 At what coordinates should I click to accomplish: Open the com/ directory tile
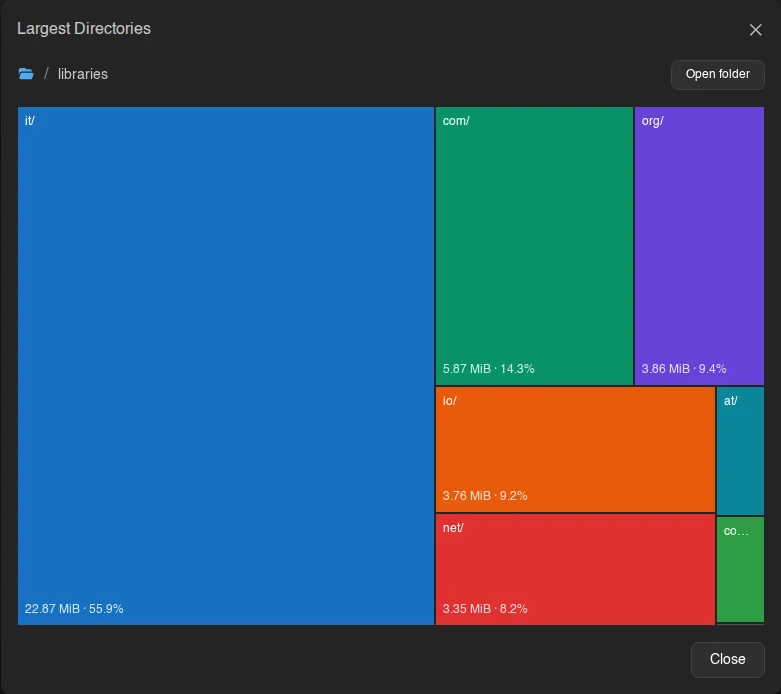coord(534,246)
